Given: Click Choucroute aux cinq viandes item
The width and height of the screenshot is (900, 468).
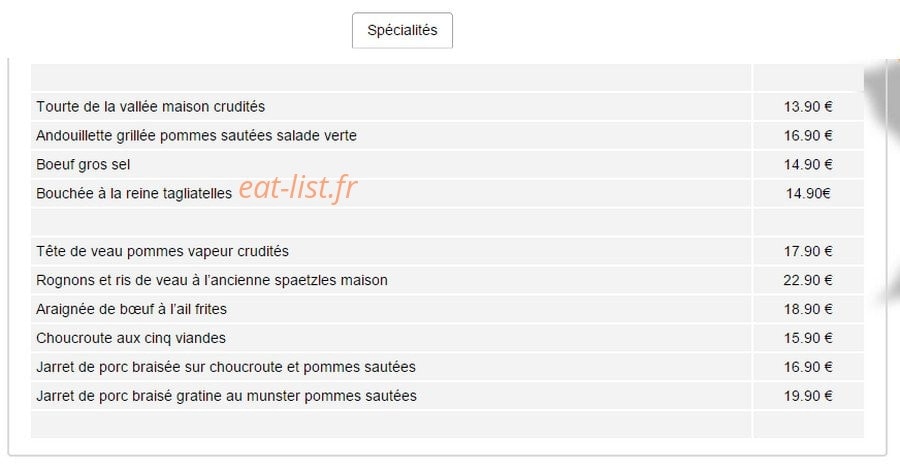Looking at the screenshot, I should tap(131, 338).
